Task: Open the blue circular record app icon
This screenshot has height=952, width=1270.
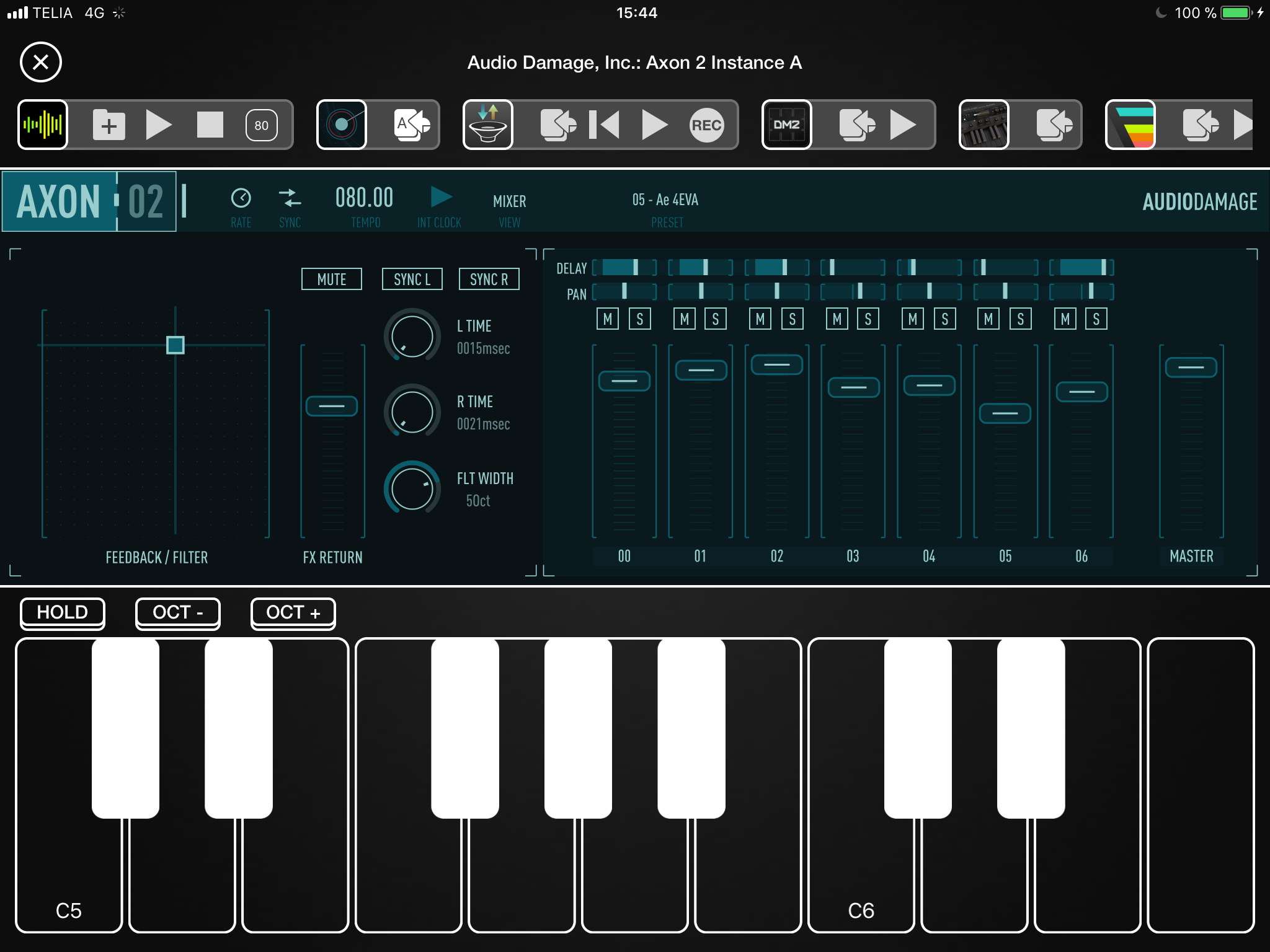Action: click(342, 125)
